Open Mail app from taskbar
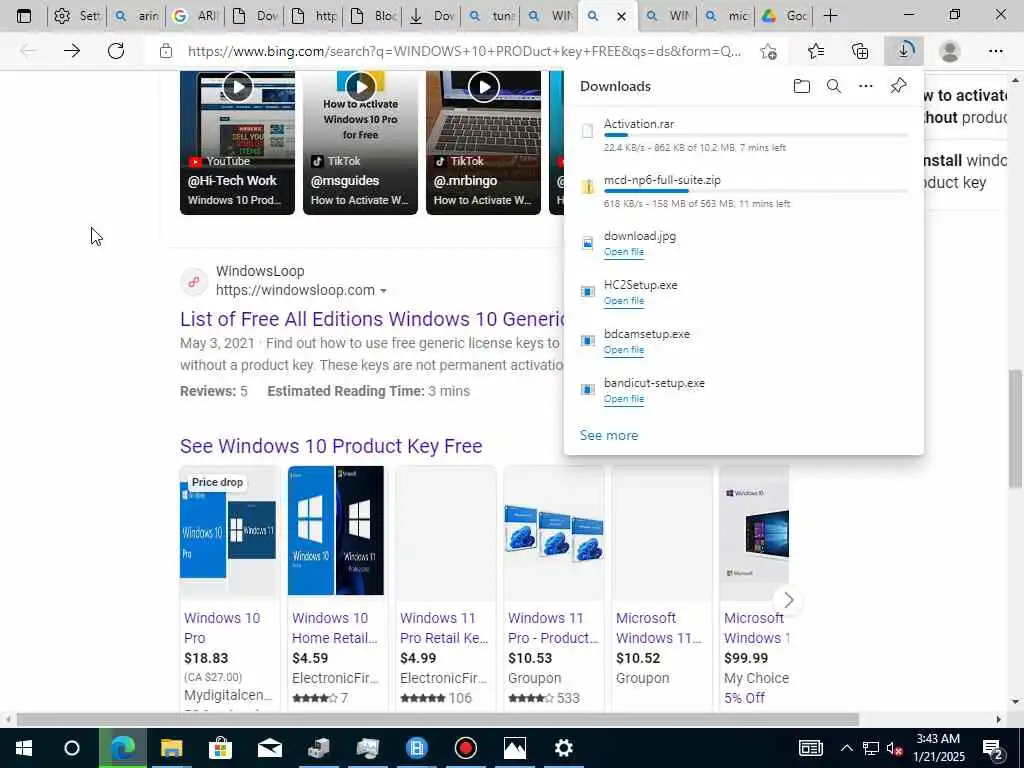This screenshot has width=1024, height=768. tap(270, 748)
